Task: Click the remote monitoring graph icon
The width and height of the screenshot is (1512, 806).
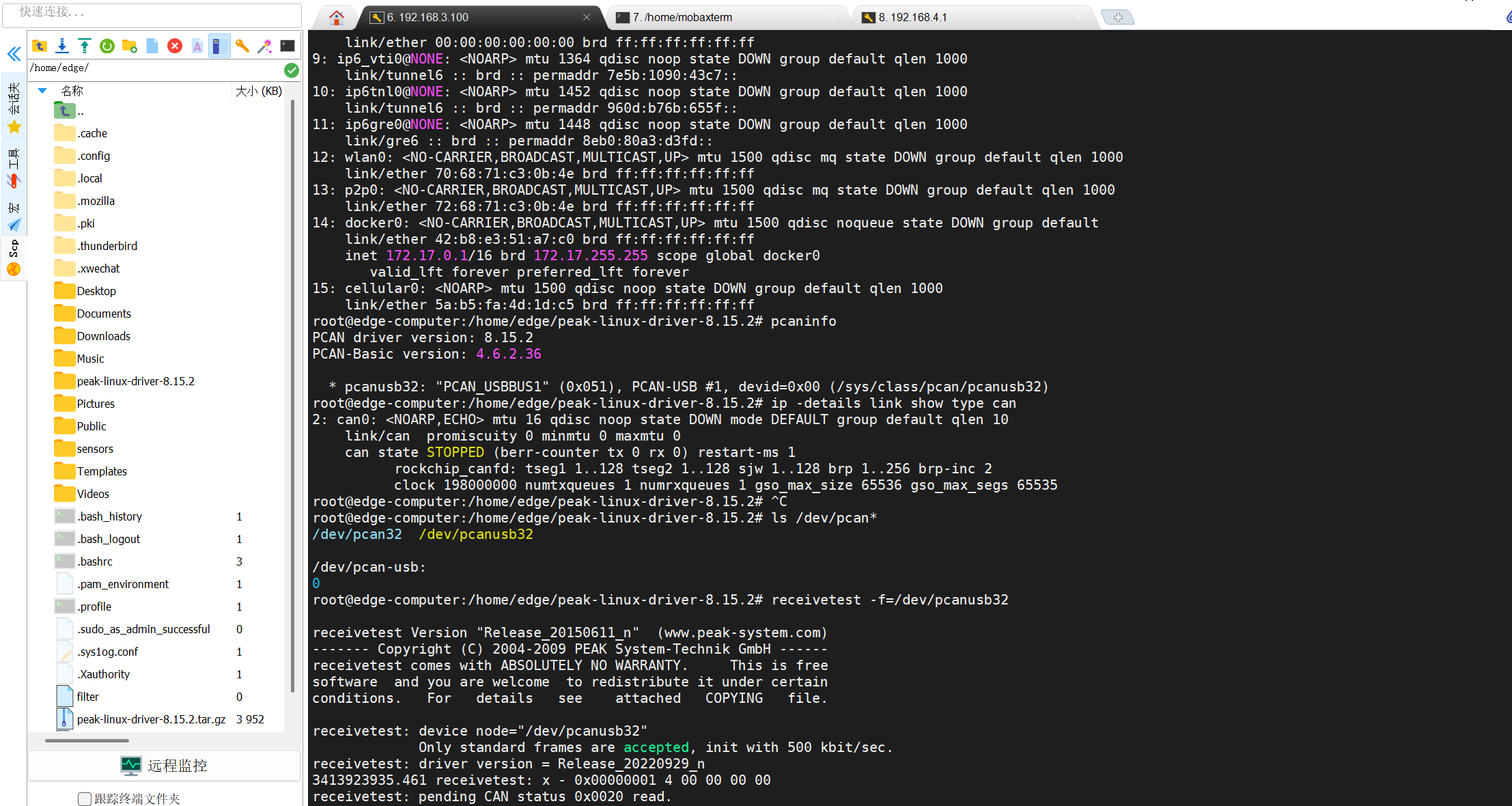Action: [130, 766]
